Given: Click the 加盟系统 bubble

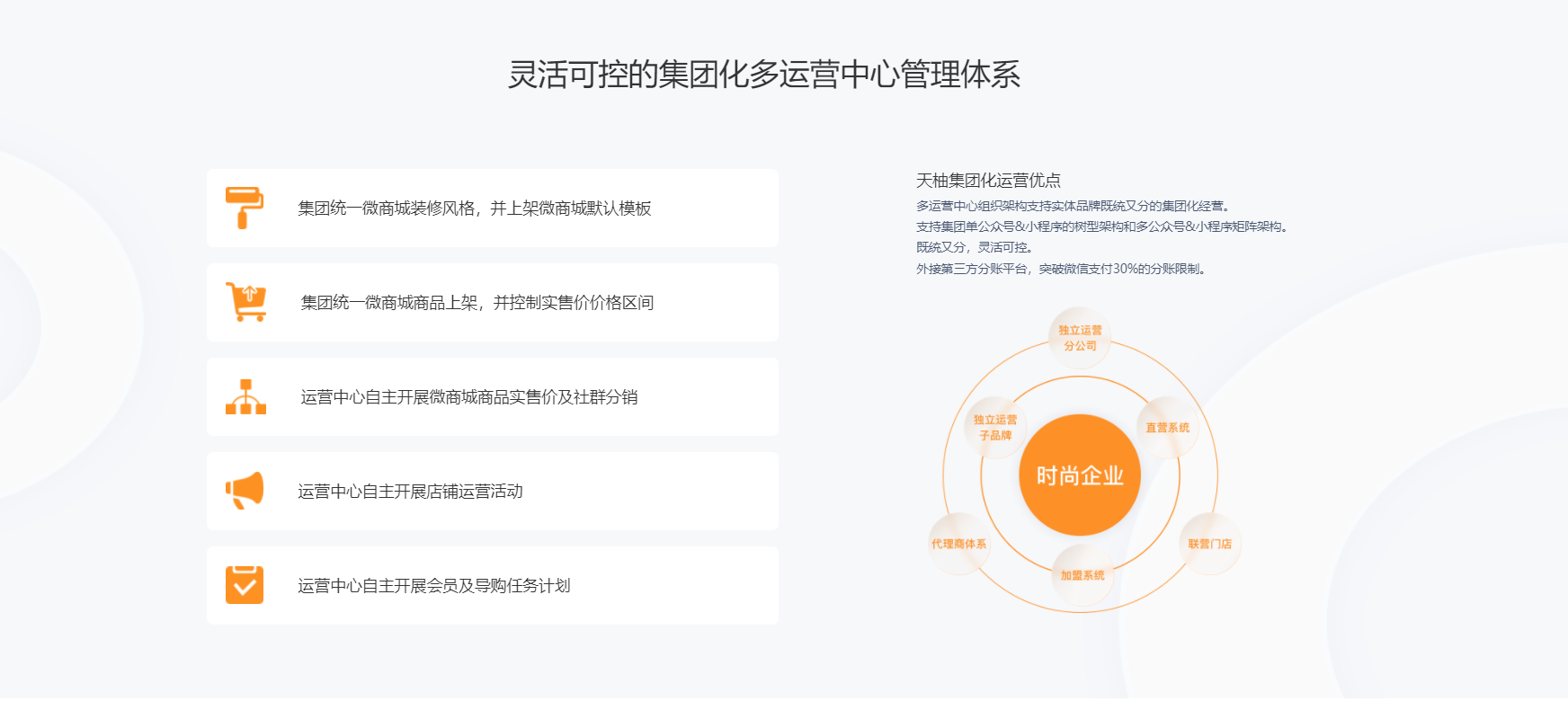Looking at the screenshot, I should 1082,575.
